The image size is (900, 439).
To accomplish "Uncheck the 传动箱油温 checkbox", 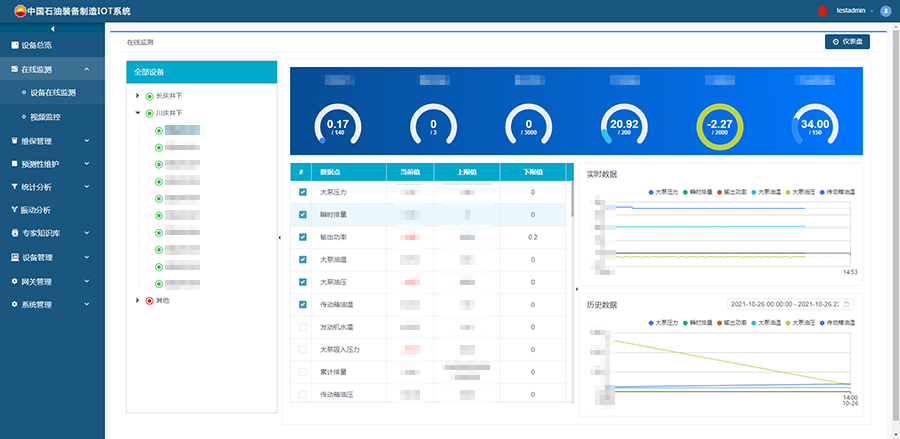I will [x=302, y=304].
